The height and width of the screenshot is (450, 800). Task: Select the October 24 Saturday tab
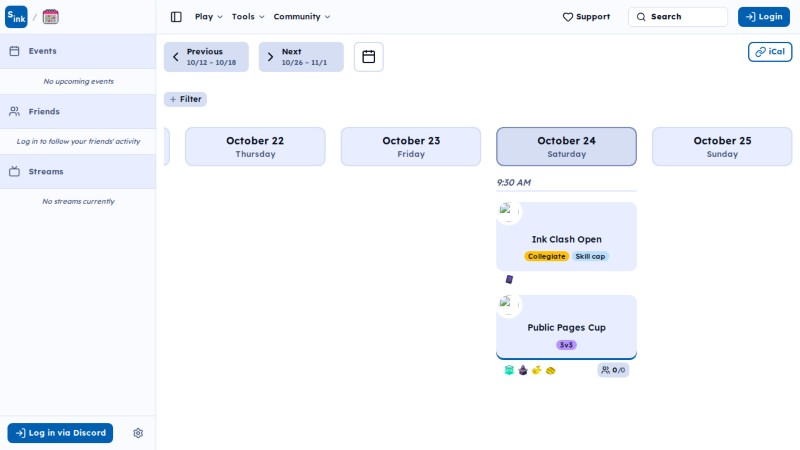coord(566,146)
